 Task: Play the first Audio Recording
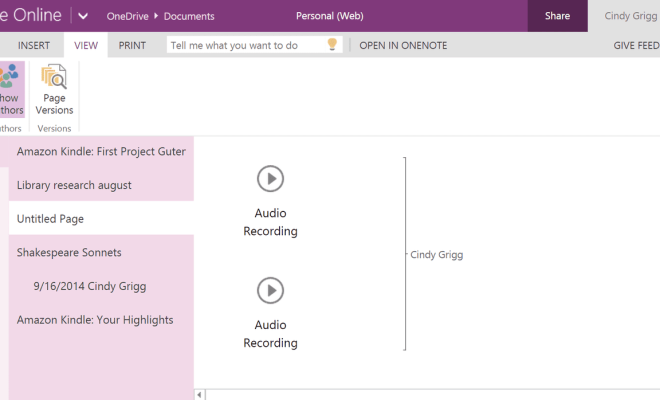270,179
